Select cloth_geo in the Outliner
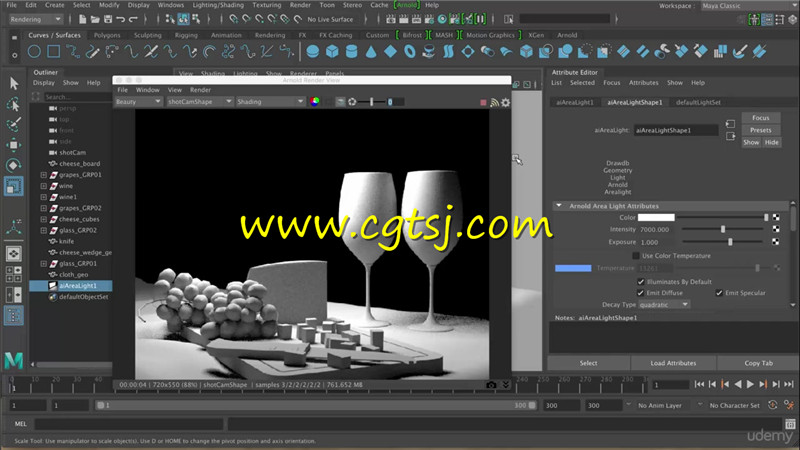Image resolution: width=800 pixels, height=450 pixels. 73,274
